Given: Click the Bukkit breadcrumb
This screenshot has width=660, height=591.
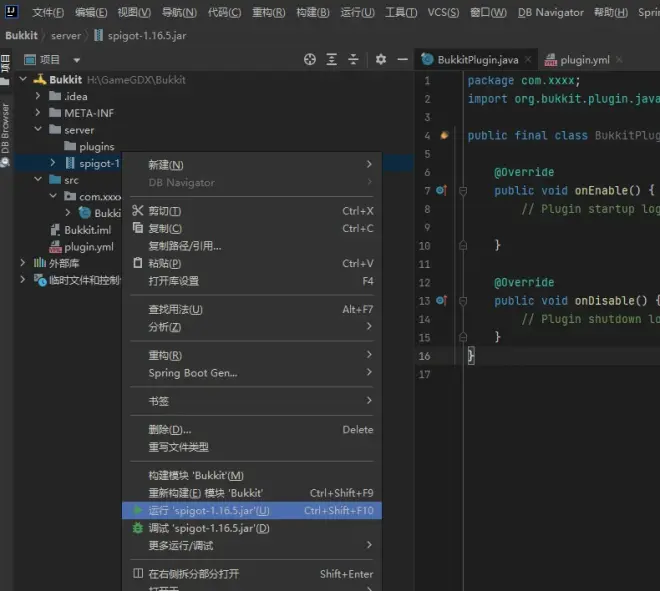Looking at the screenshot, I should click(21, 35).
